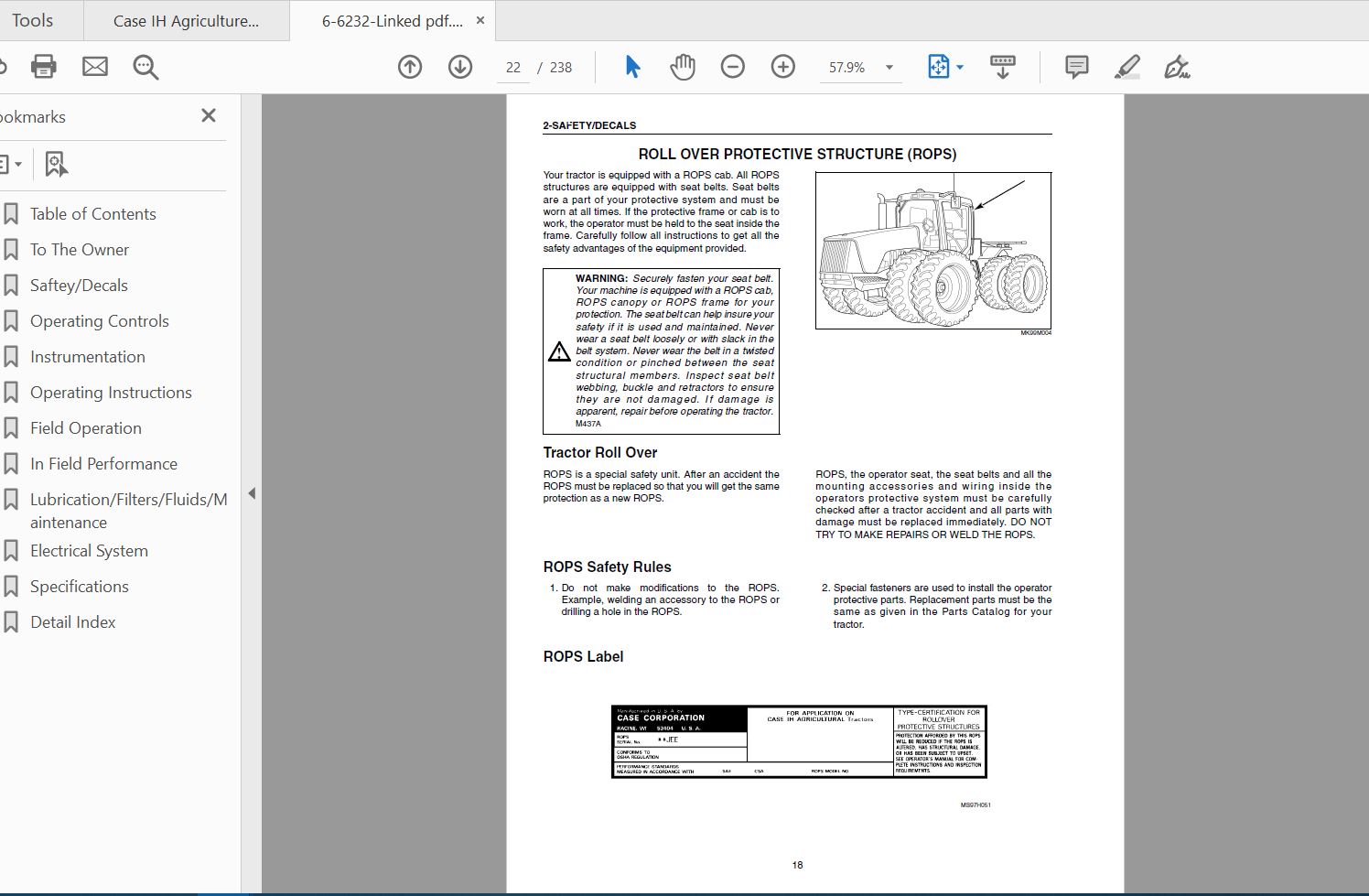This screenshot has height=896, width=1369.
Task: Click the 'WARNING:' text in the box
Action: pyautogui.click(x=601, y=278)
